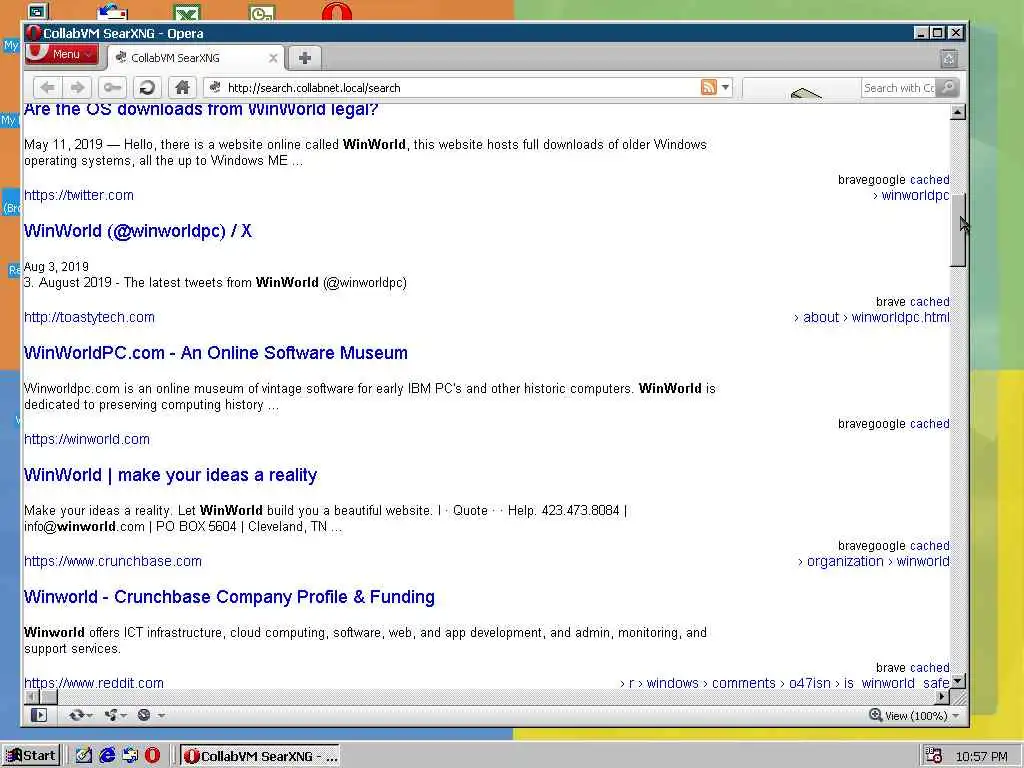1024x768 pixels.
Task: Expand the Opera Turbo dropdown arrow
Action: (x=161, y=716)
